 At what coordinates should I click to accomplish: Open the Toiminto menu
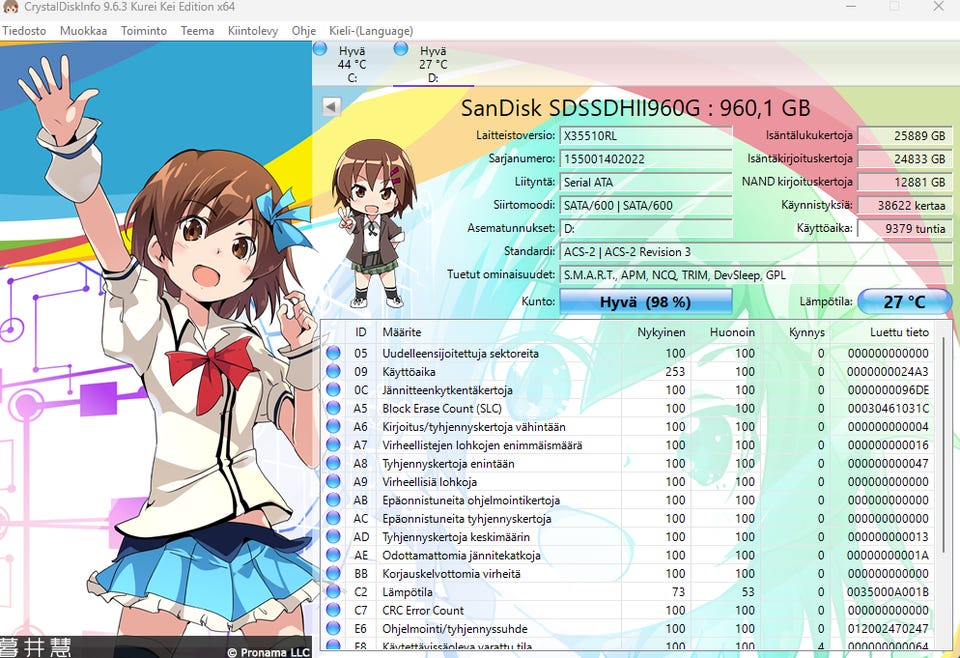point(144,31)
